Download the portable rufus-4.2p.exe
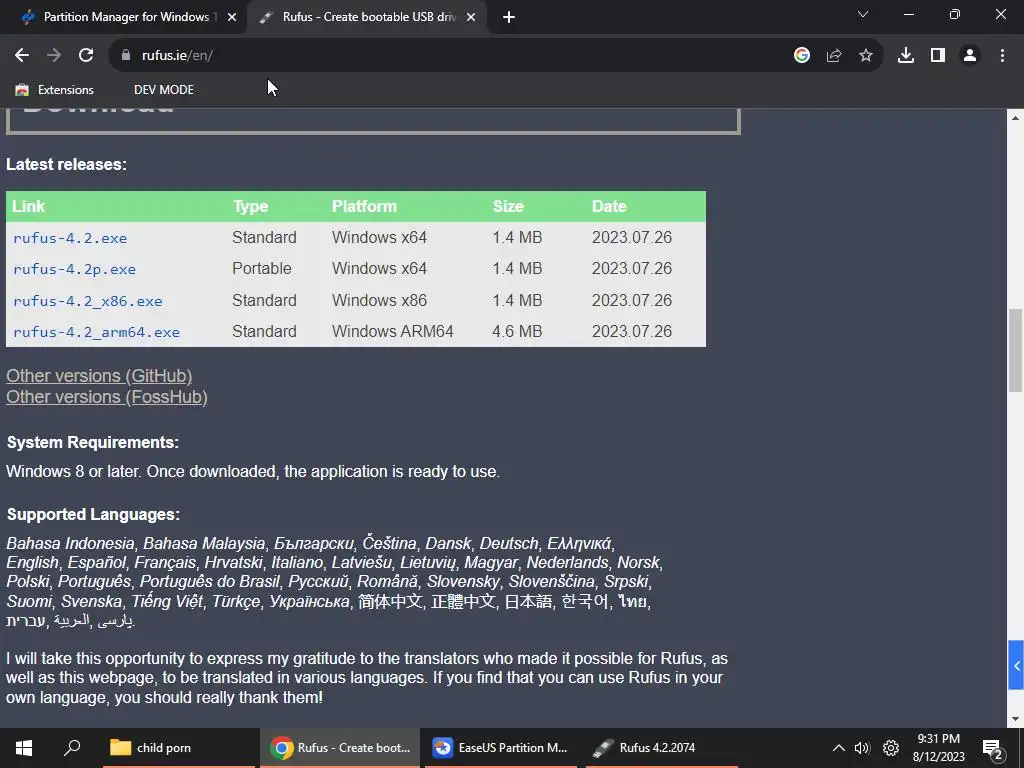1024x768 pixels. tap(74, 269)
